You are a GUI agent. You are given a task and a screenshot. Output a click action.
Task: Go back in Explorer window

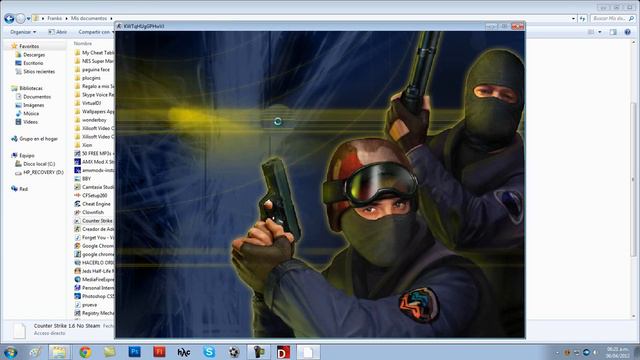click(9, 18)
